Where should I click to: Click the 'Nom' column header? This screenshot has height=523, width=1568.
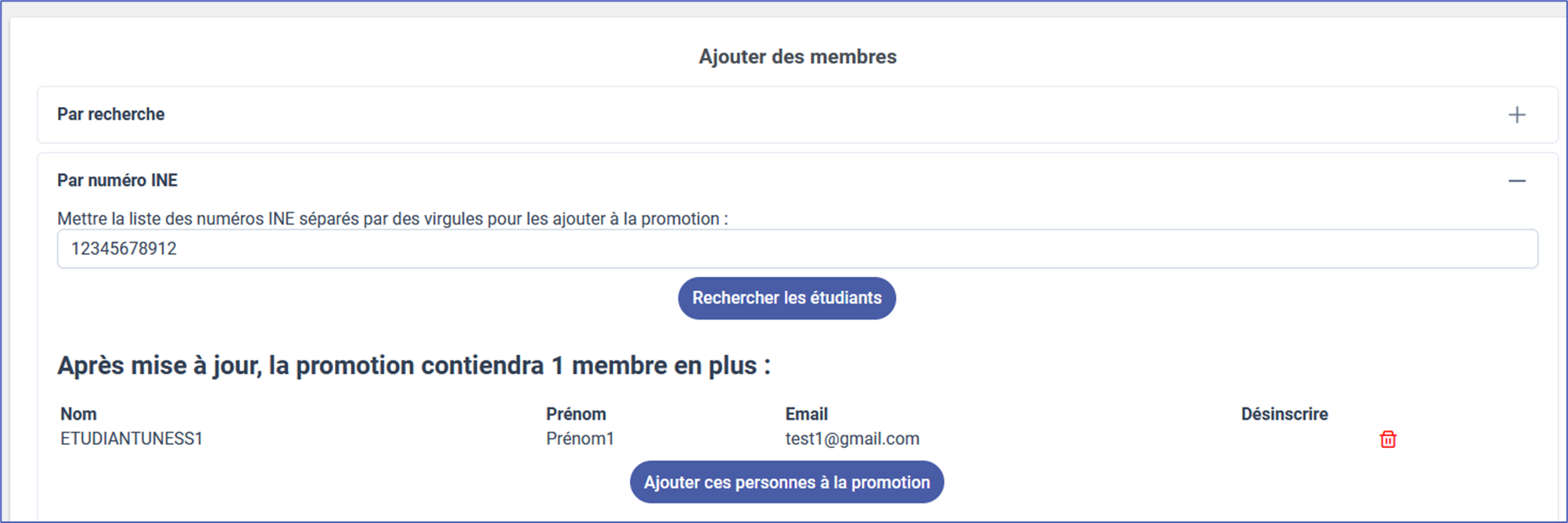[x=78, y=414]
